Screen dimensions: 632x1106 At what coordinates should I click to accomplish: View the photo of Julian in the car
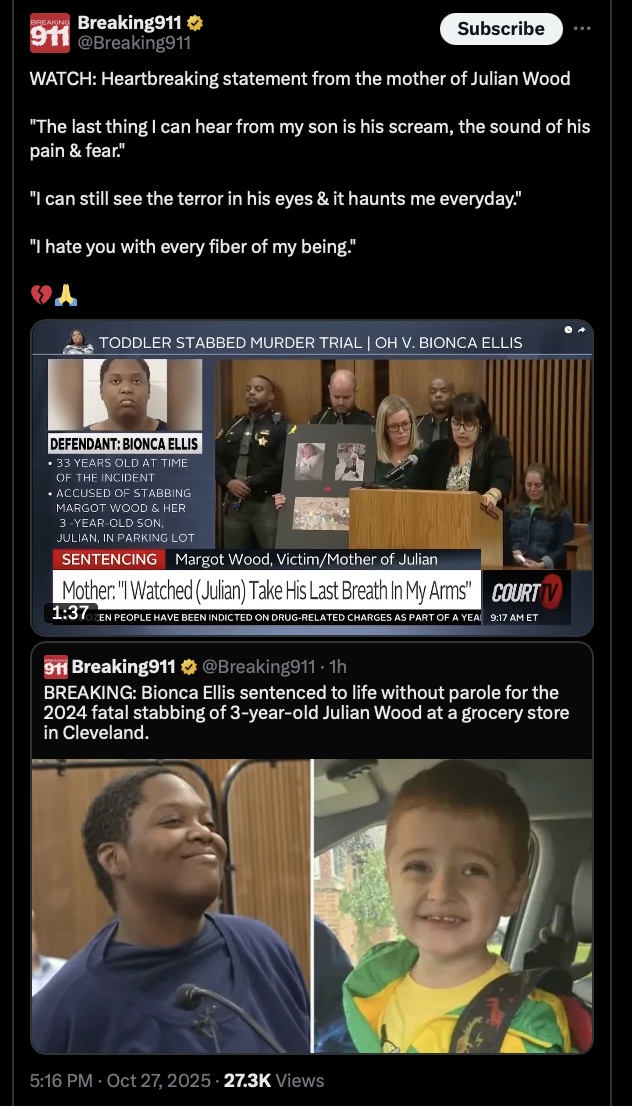coord(454,906)
